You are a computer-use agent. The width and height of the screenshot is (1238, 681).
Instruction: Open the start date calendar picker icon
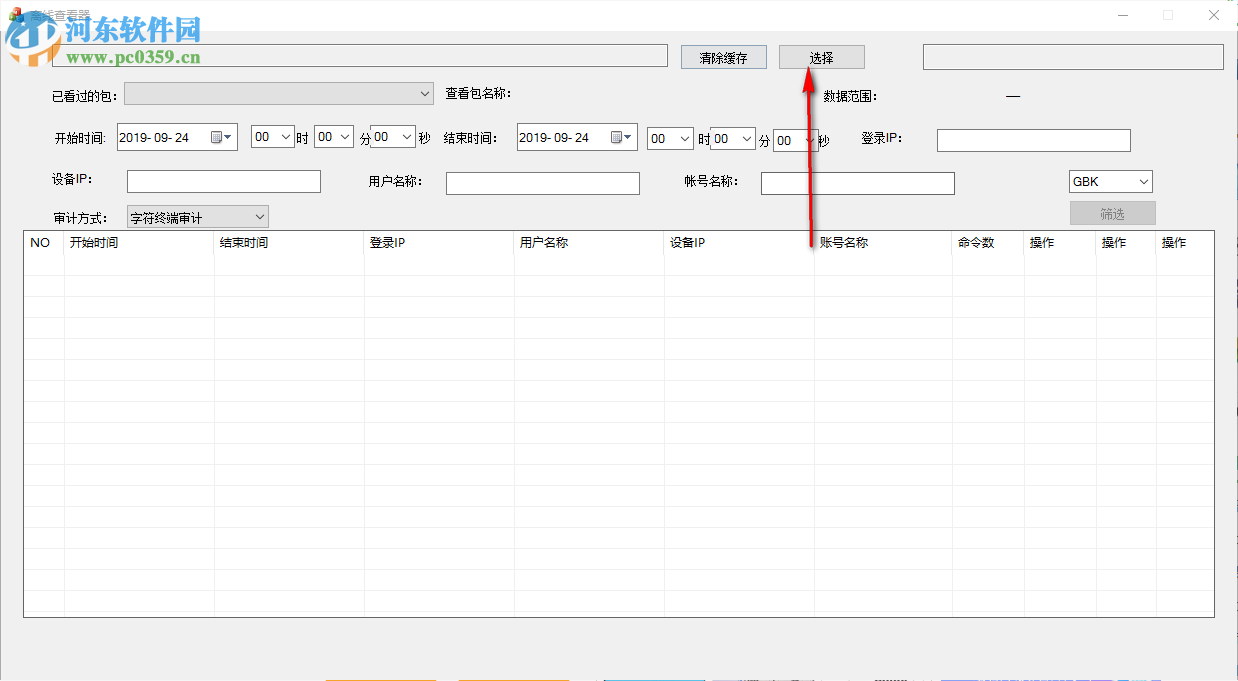tap(221, 138)
